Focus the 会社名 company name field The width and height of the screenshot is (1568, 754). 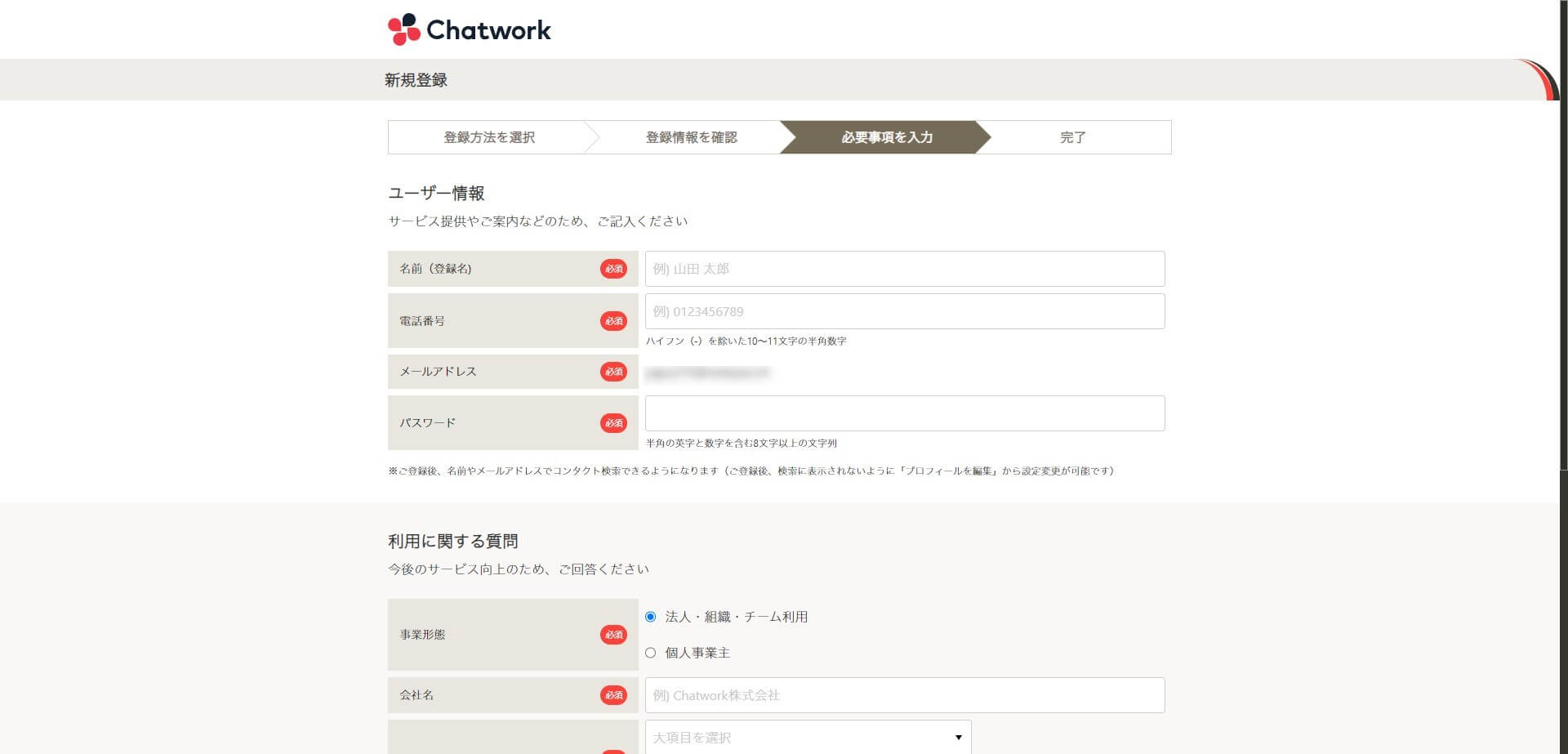pyautogui.click(x=904, y=695)
